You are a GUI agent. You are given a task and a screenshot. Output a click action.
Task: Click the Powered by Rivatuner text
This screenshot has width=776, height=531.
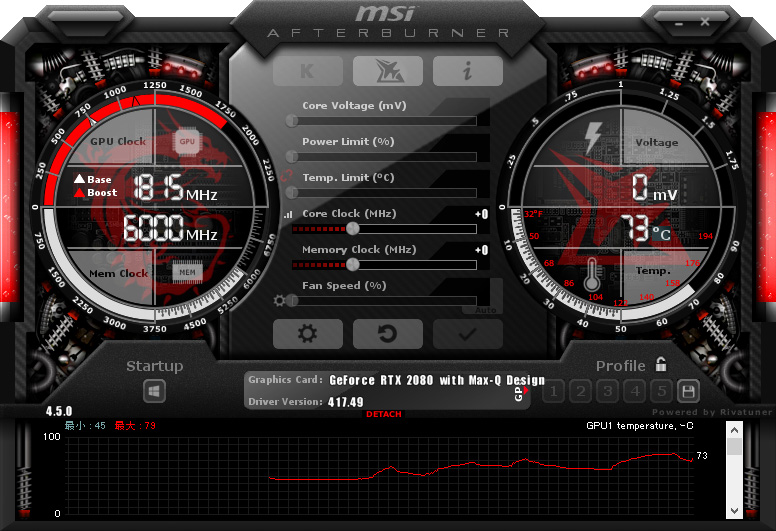(712, 412)
